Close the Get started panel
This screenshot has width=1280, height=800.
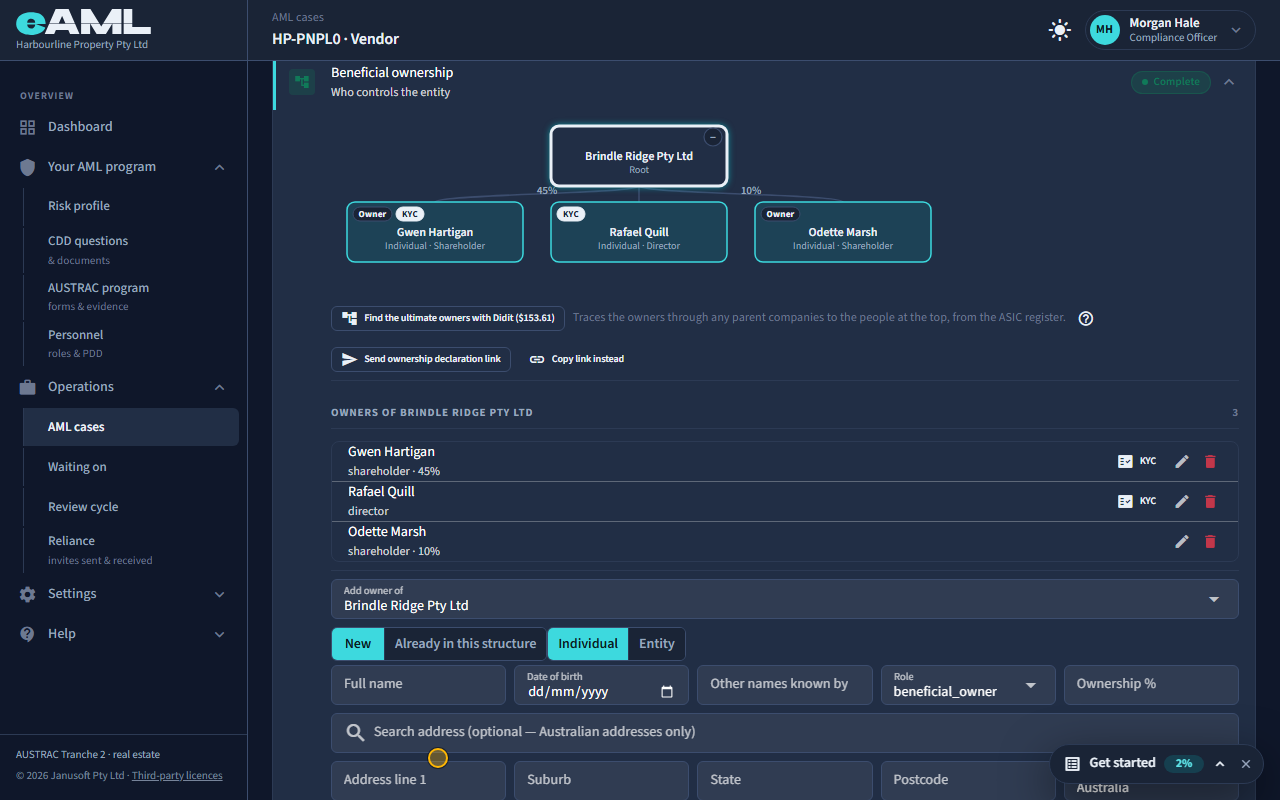click(x=1246, y=764)
